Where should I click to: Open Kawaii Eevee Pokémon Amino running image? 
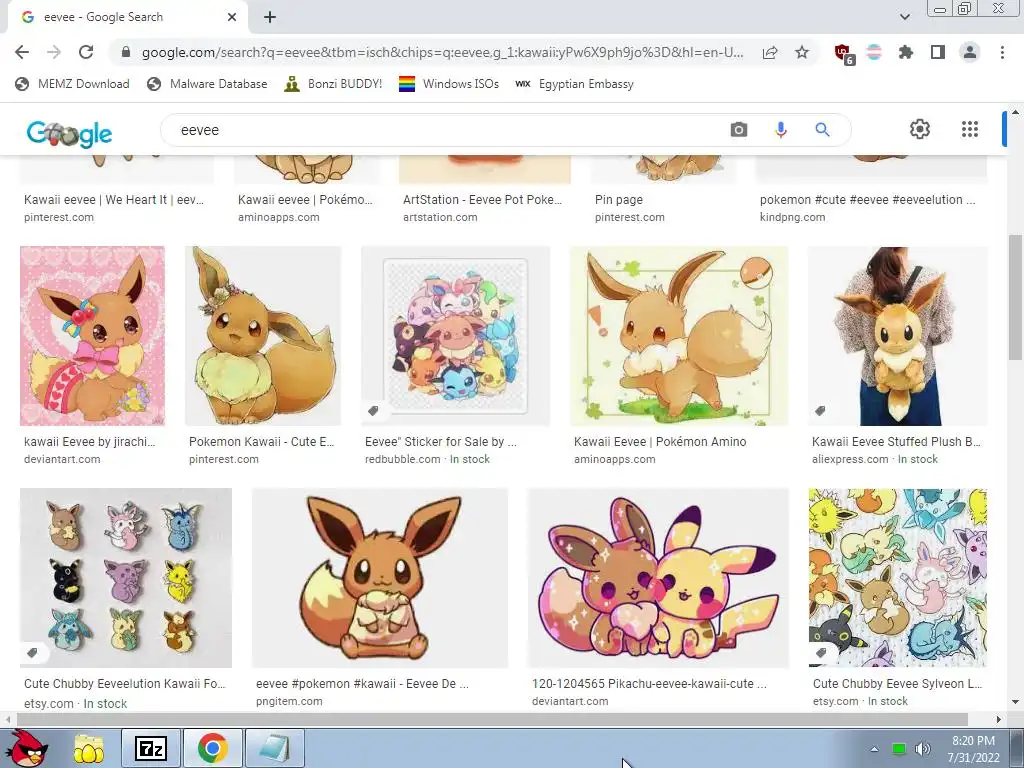pos(679,336)
